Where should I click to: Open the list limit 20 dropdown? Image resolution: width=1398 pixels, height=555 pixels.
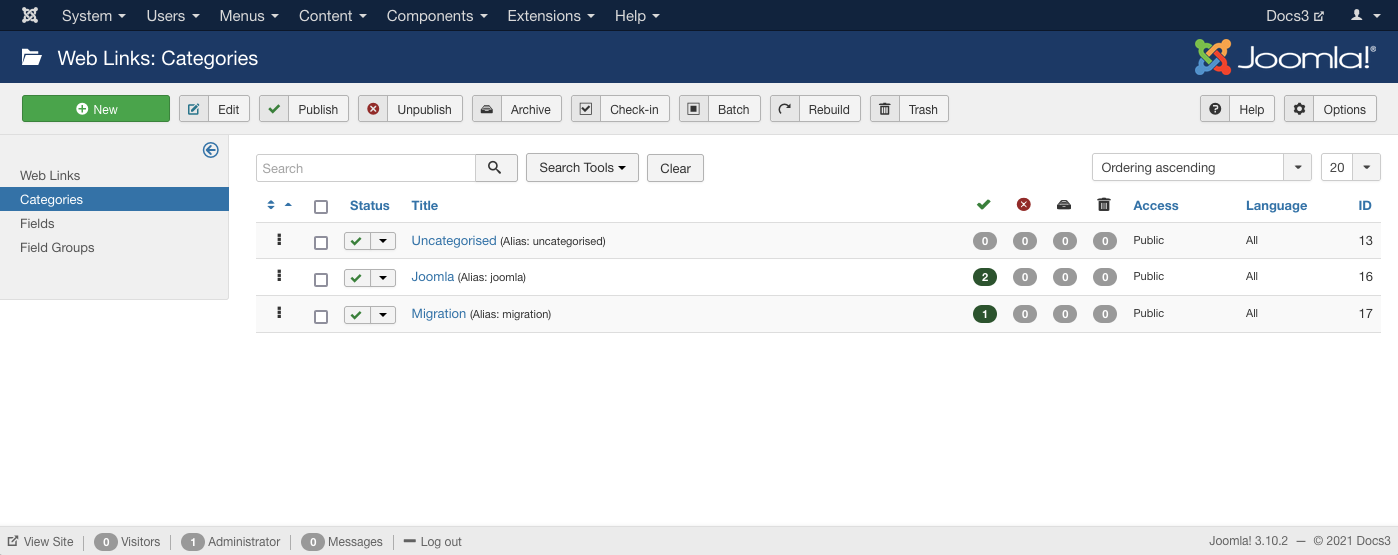(1350, 168)
